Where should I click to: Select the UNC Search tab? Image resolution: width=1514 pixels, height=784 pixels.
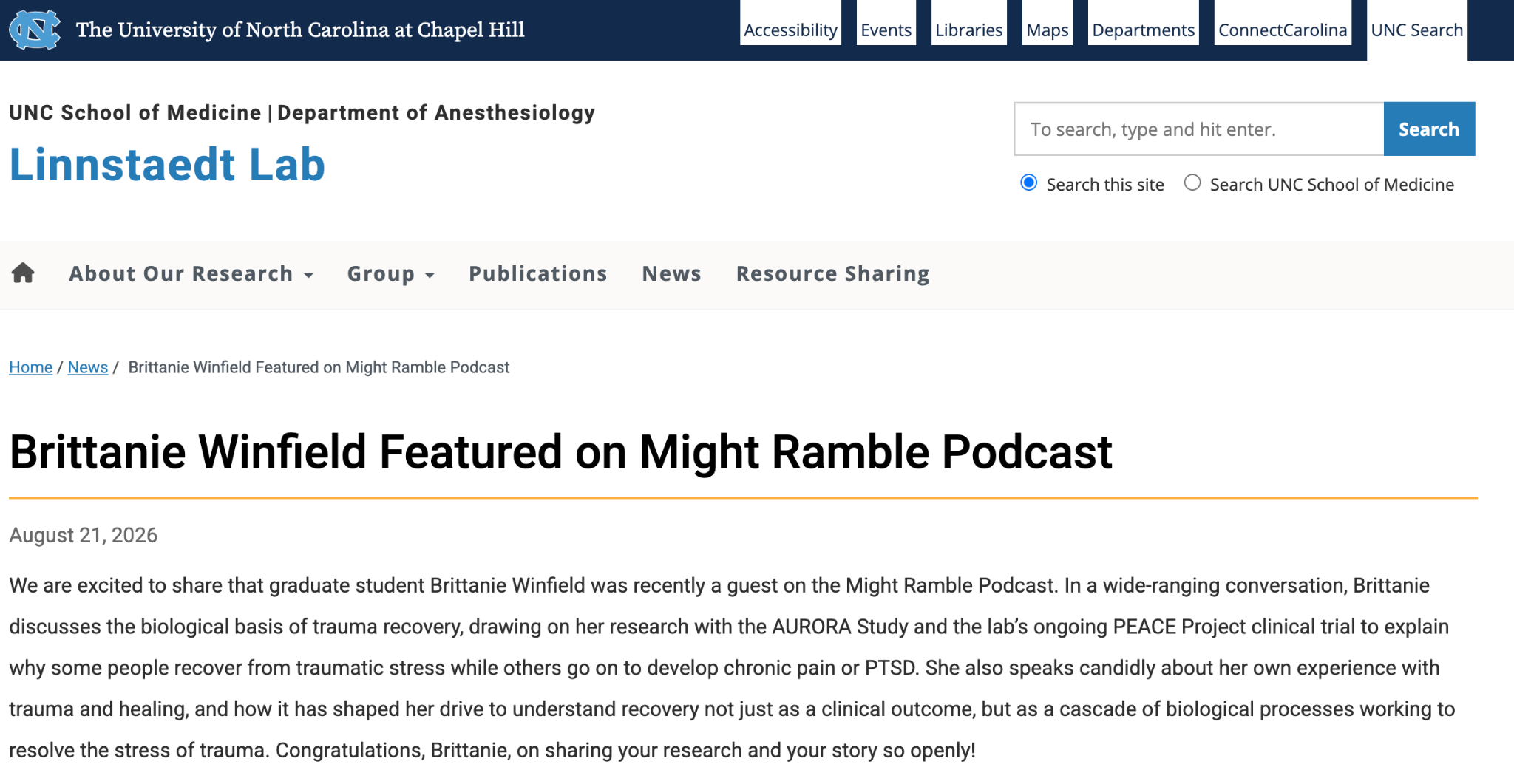coord(1417,30)
